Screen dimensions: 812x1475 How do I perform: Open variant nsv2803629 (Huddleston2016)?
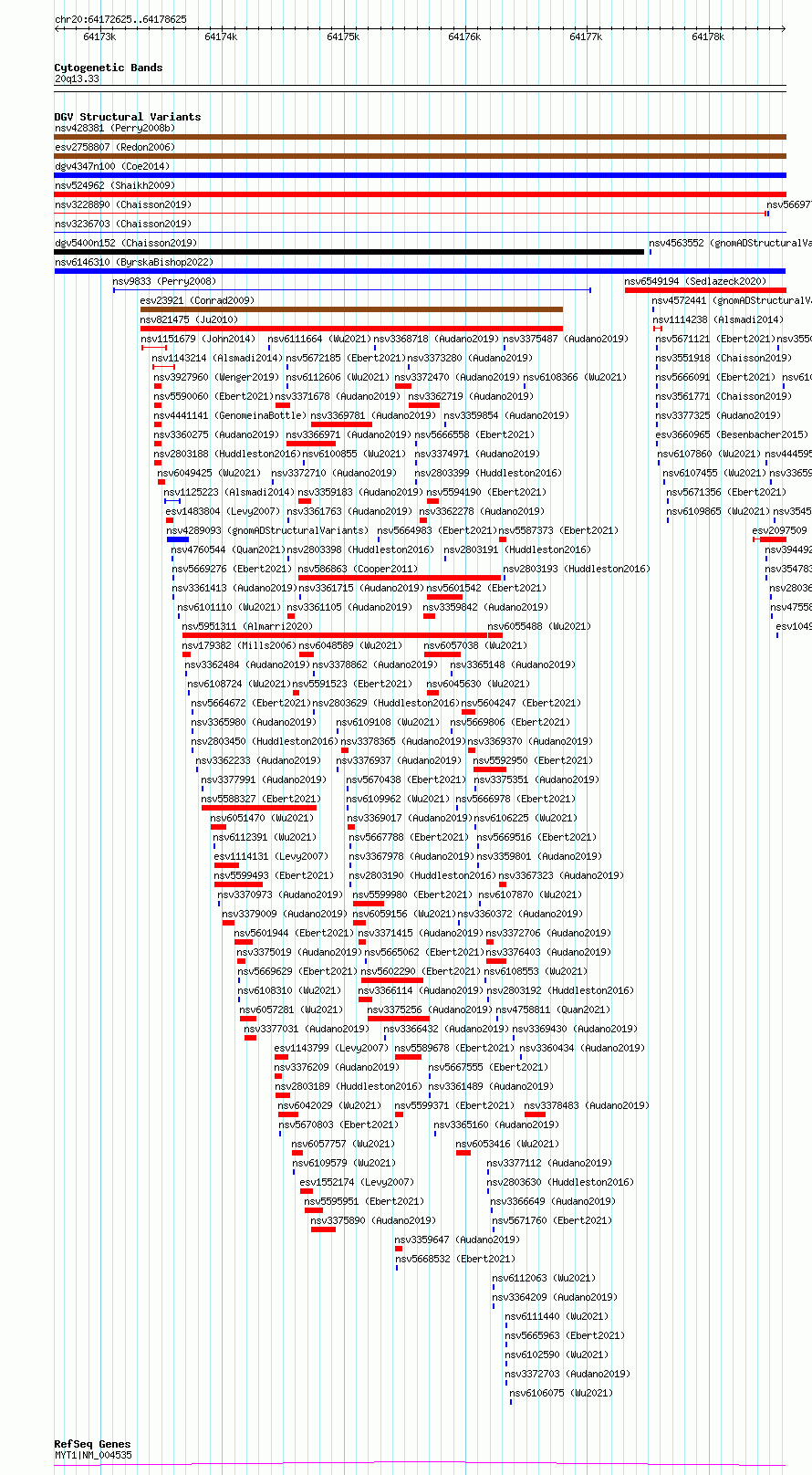pyautogui.click(x=386, y=703)
